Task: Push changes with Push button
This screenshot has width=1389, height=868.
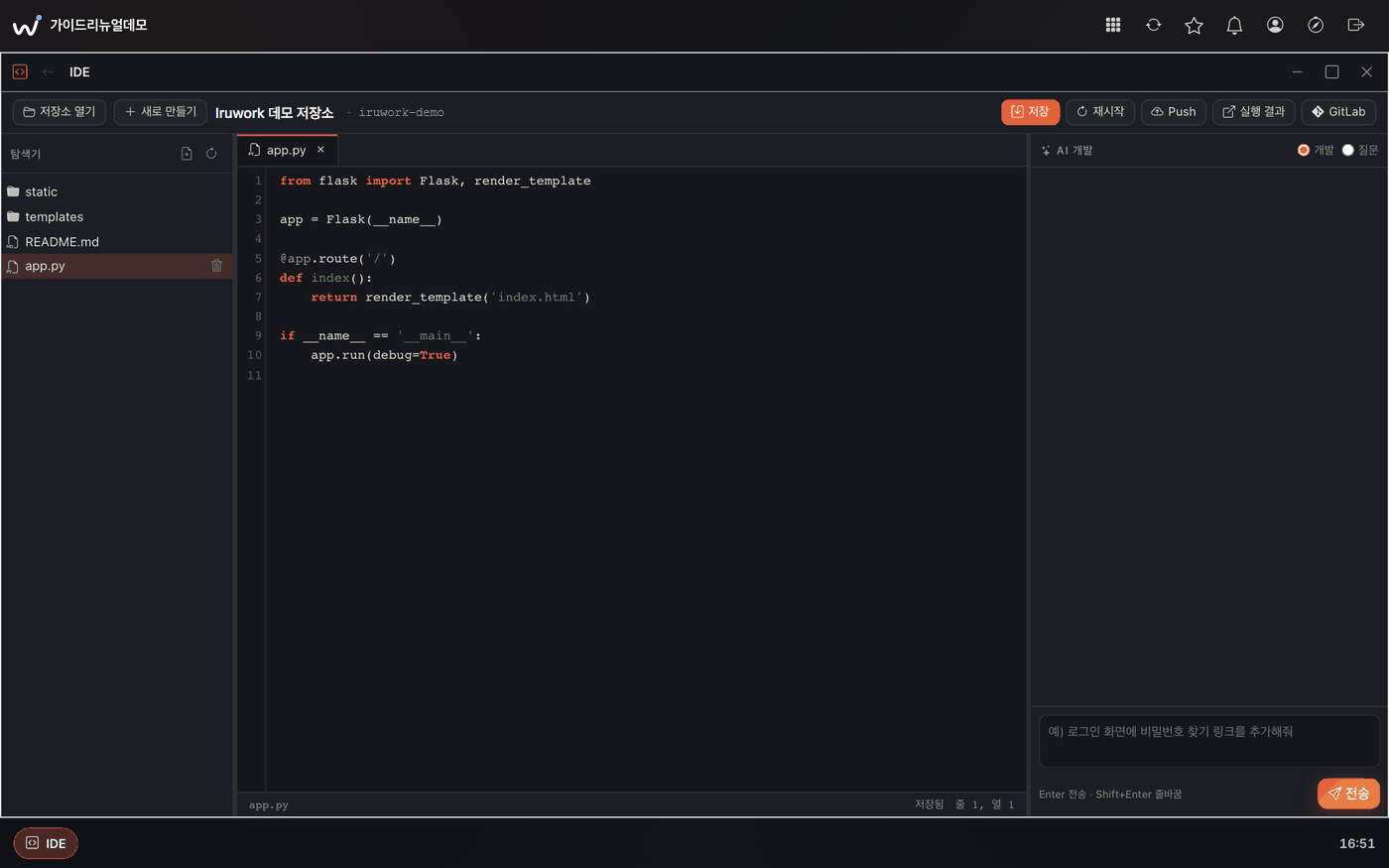Action: tap(1173, 112)
